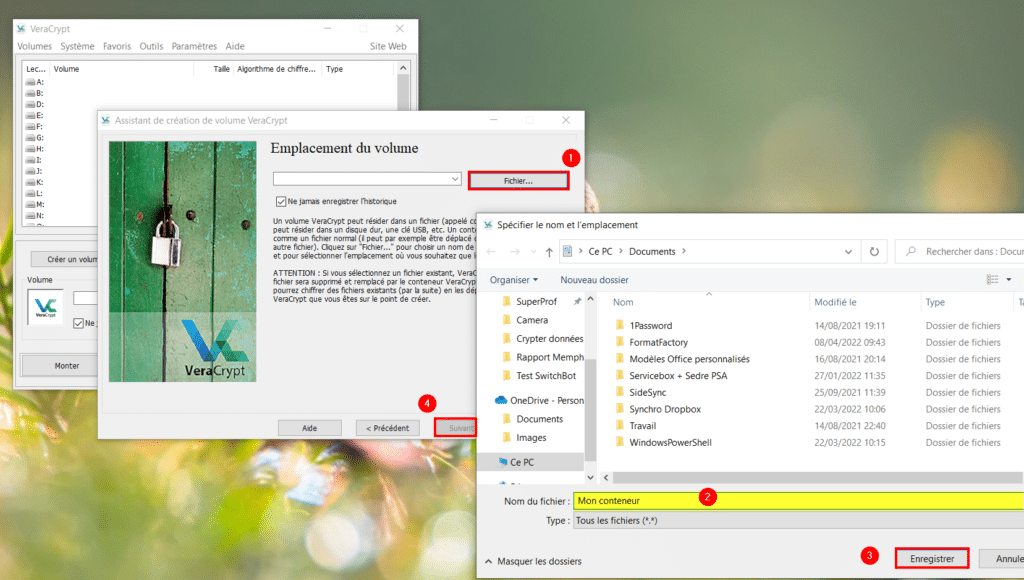Sort the file list by the Nom column header
This screenshot has width=1024, height=580.
tap(623, 302)
